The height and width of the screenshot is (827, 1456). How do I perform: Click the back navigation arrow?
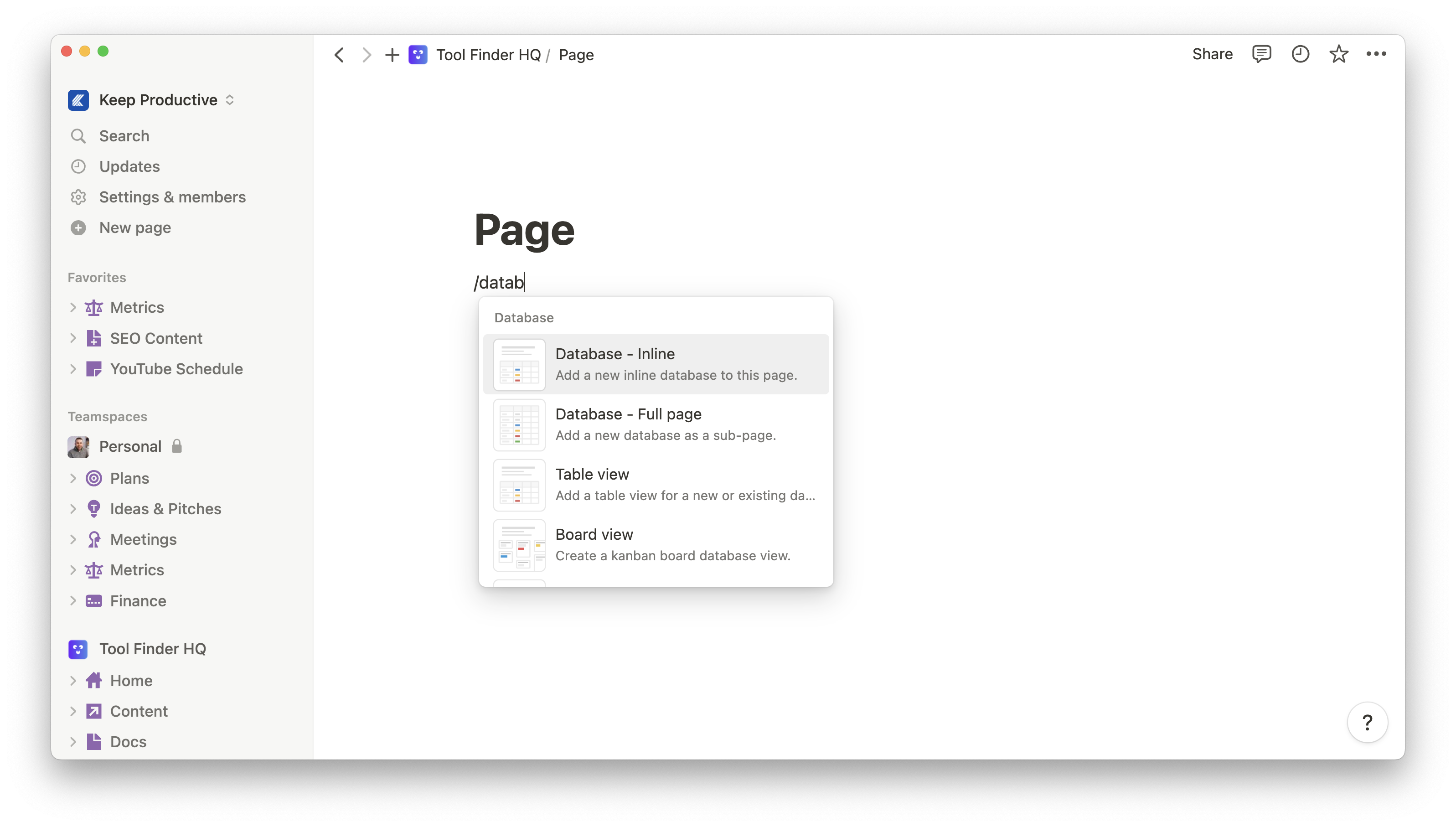[x=339, y=55]
